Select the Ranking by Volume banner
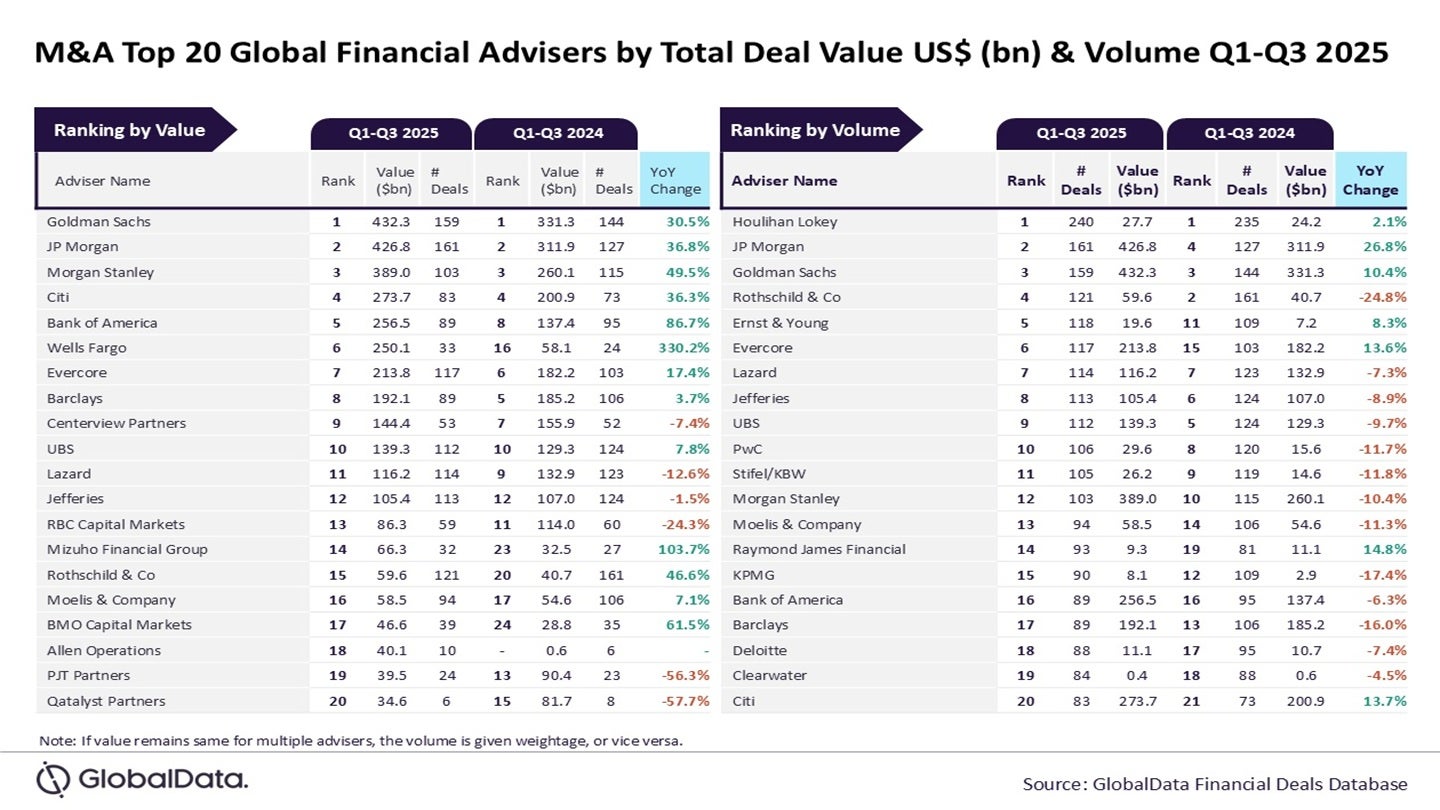Image resolution: width=1440 pixels, height=810 pixels. click(815, 130)
